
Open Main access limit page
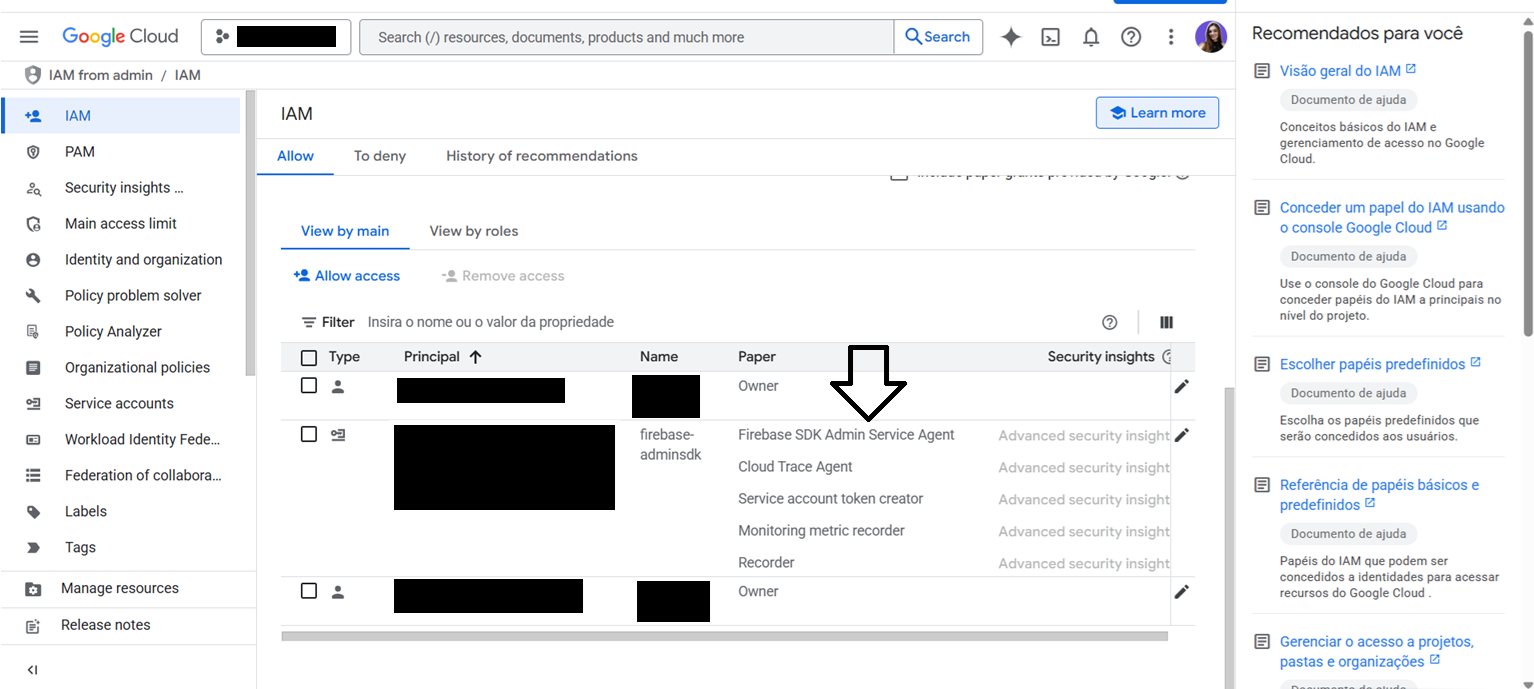[121, 224]
